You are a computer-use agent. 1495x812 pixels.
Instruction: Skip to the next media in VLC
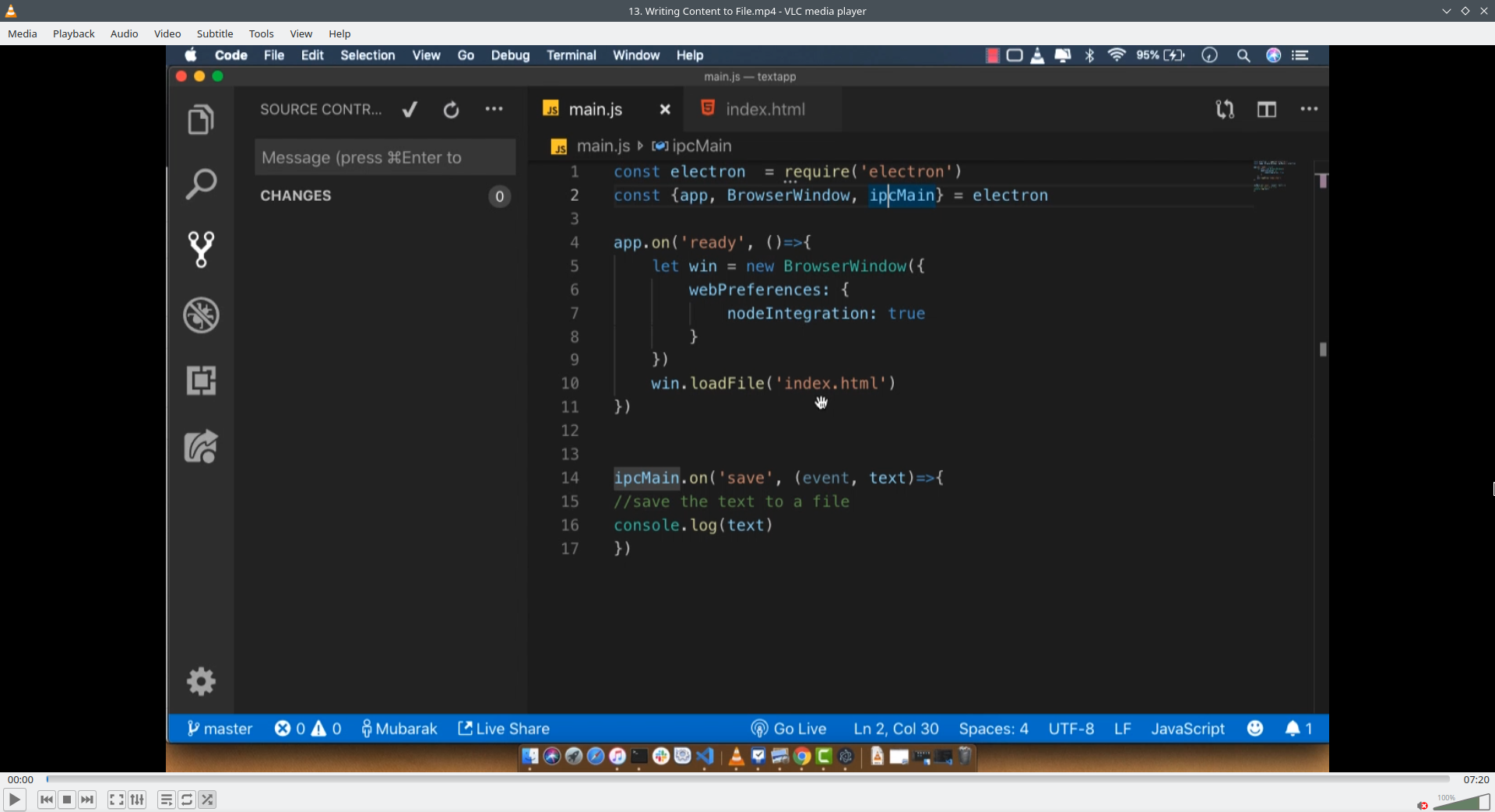(x=87, y=800)
